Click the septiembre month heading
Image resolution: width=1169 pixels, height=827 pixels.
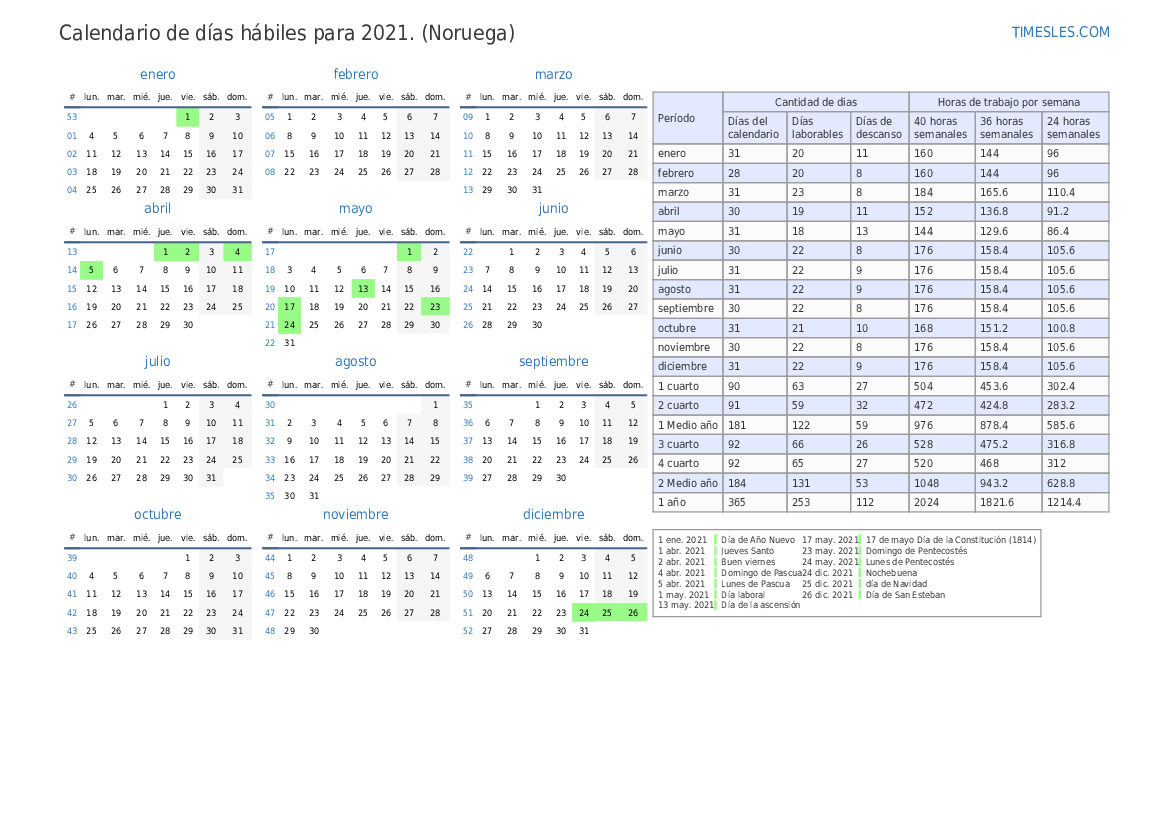(553, 362)
